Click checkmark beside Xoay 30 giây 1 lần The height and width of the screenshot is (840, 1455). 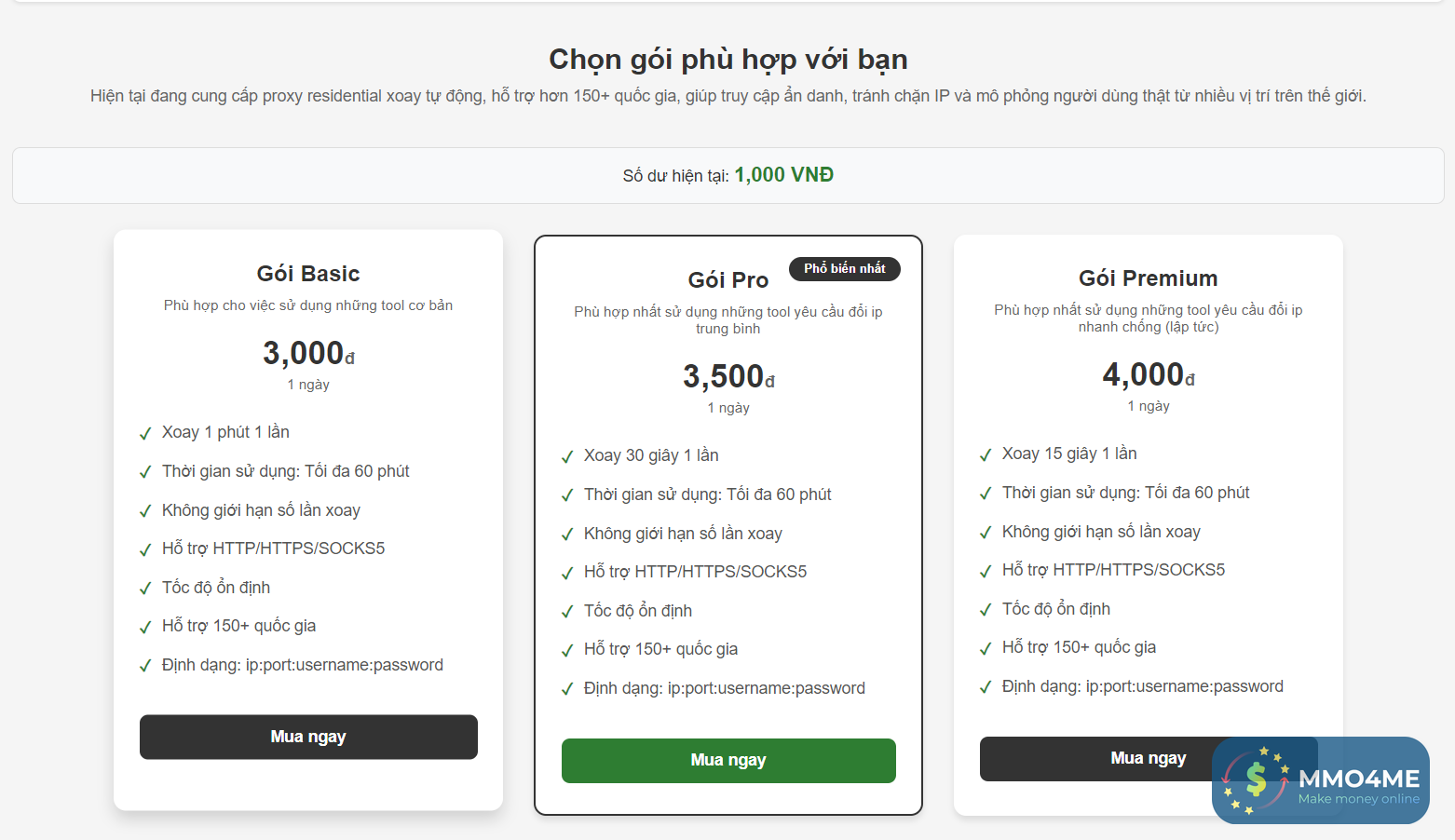click(567, 456)
